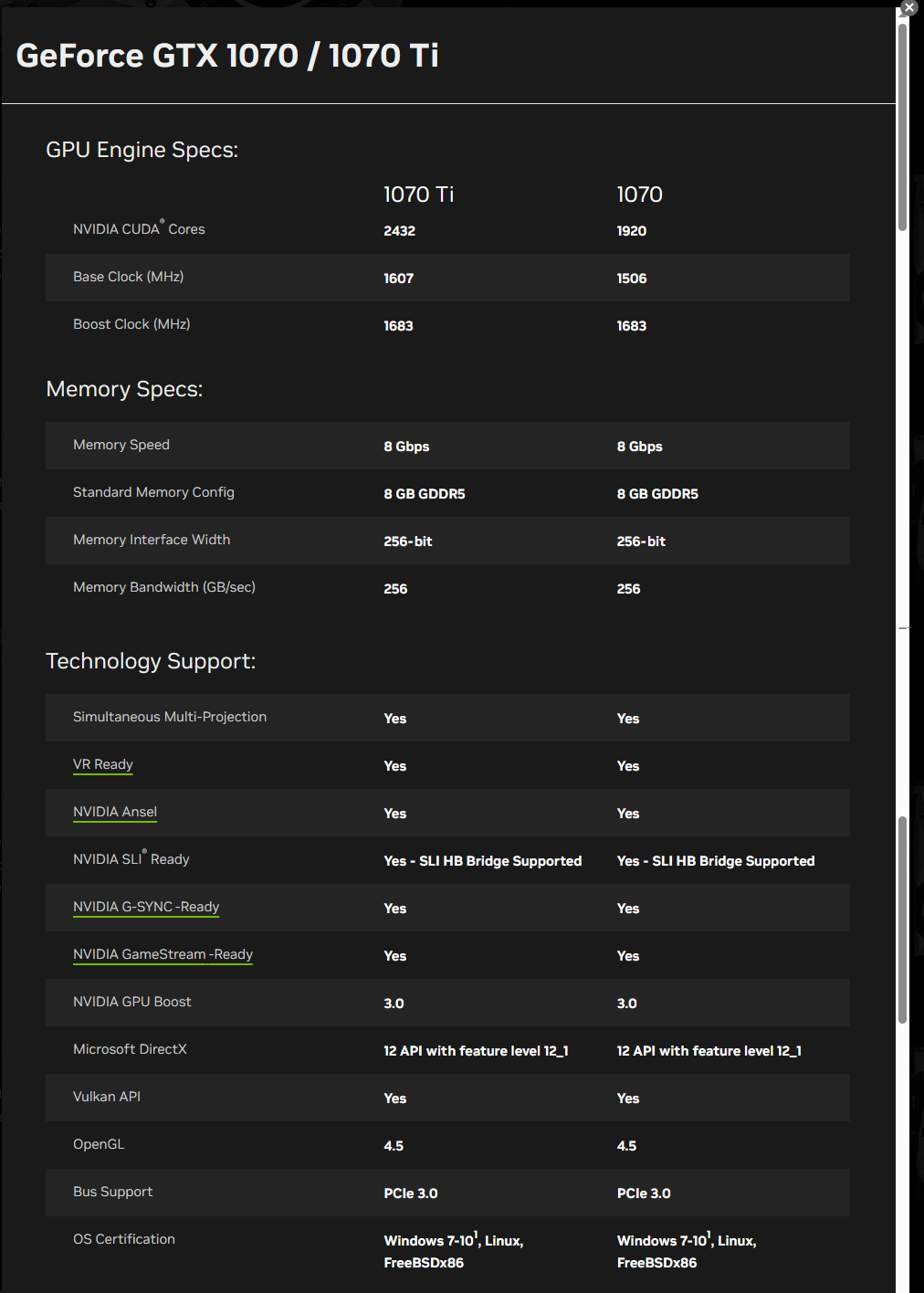This screenshot has width=924, height=1293.
Task: Click the 1070 Ti SLI HB Bridge Supported value
Action: click(483, 861)
